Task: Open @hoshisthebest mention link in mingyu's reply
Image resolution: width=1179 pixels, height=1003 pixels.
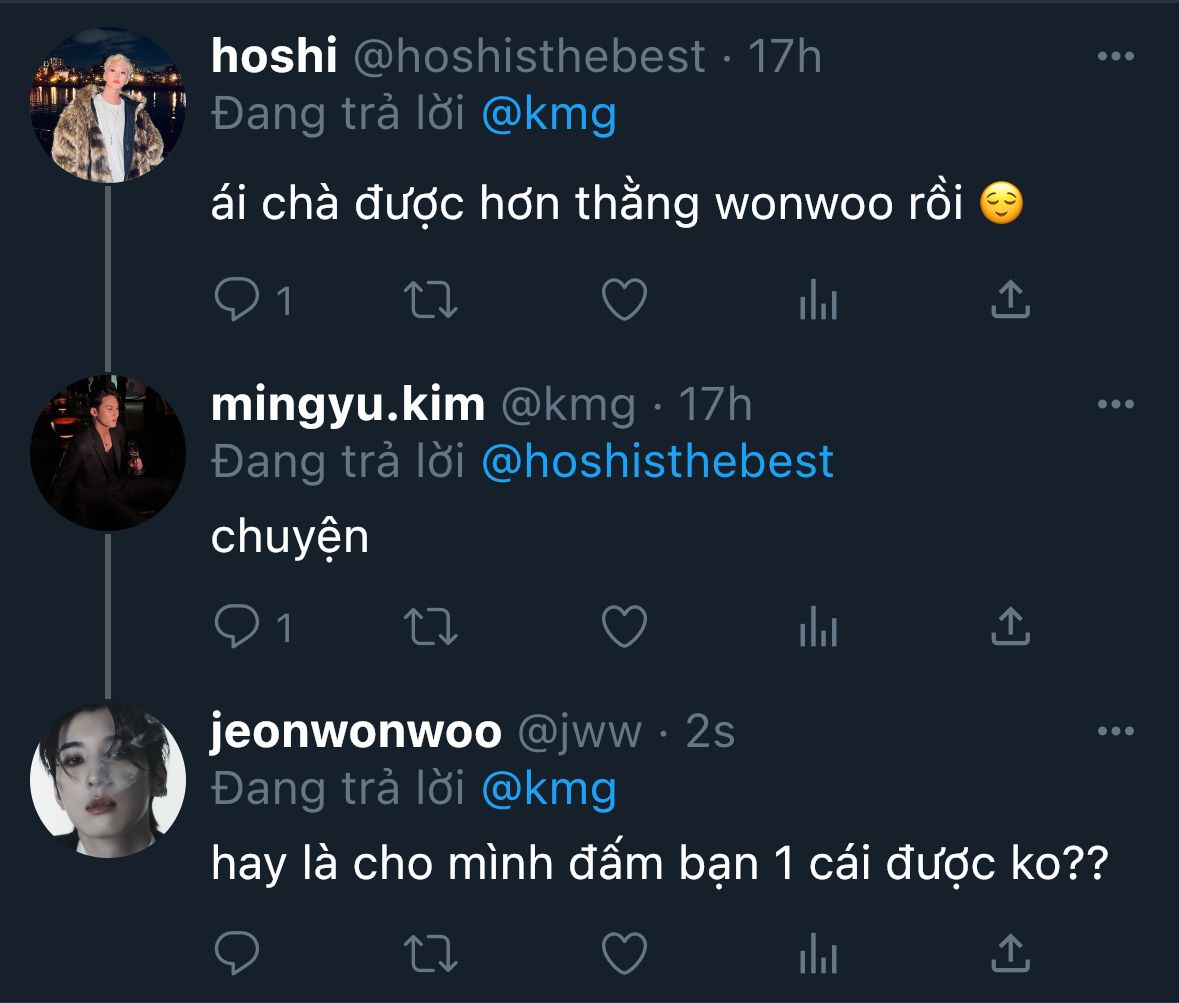Action: tap(657, 462)
